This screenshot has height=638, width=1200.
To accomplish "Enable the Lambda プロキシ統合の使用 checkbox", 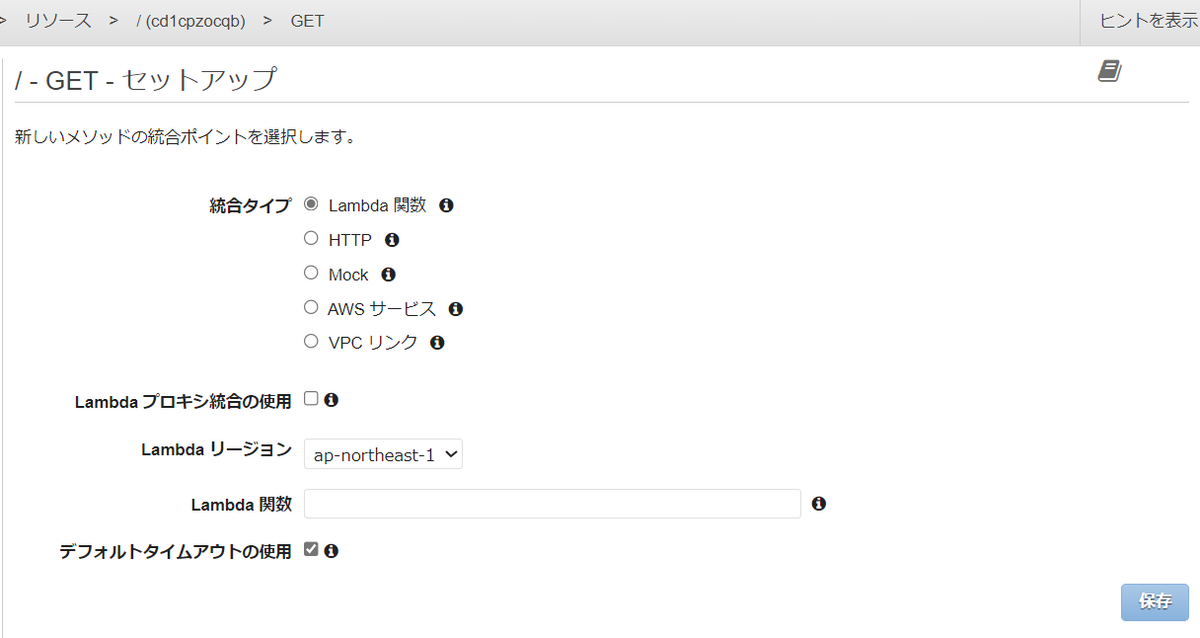I will pyautogui.click(x=311, y=397).
